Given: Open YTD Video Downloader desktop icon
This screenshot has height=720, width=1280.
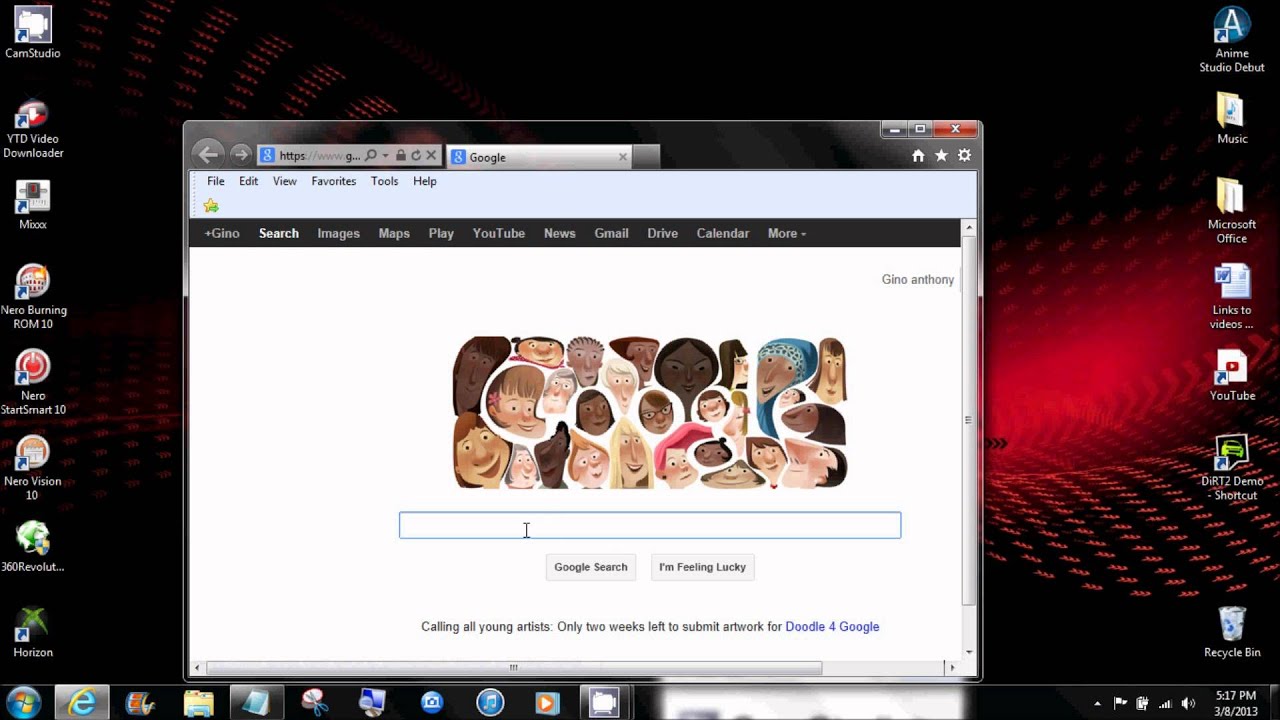Looking at the screenshot, I should click(33, 128).
